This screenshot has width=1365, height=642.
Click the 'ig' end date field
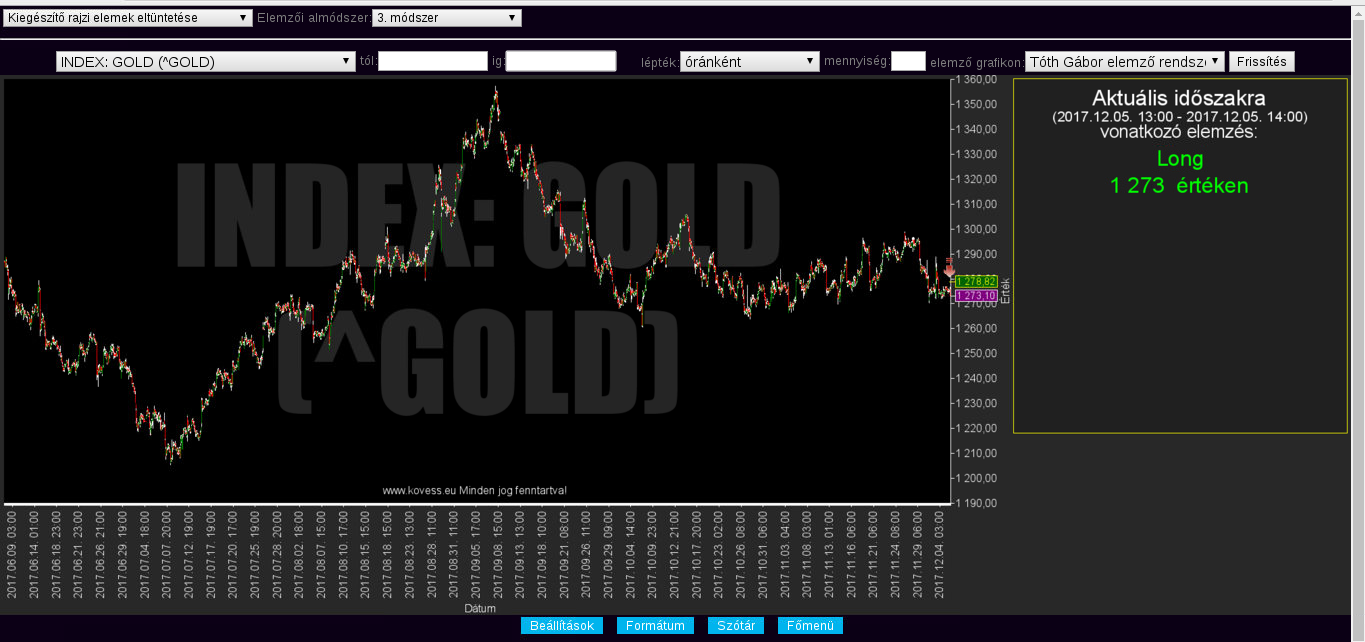click(x=560, y=62)
